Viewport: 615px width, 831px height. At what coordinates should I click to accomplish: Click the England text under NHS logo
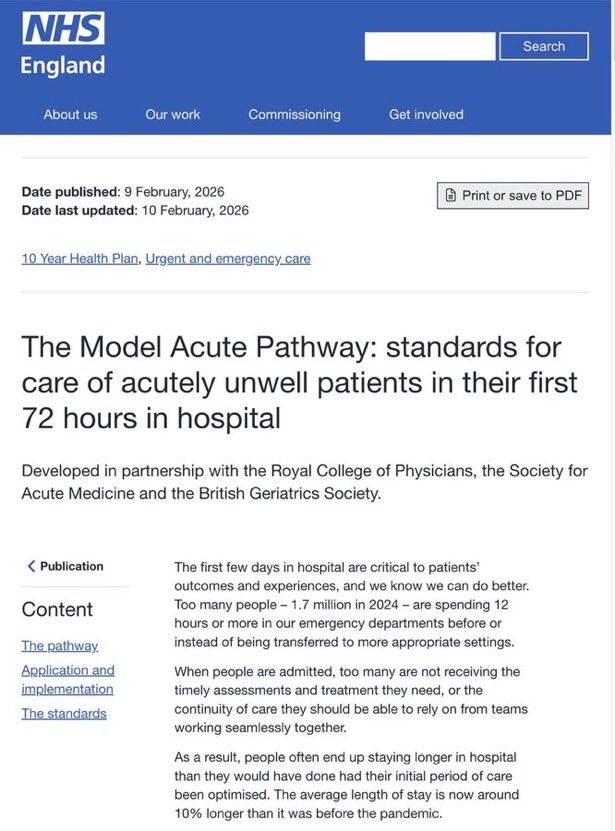[63, 66]
